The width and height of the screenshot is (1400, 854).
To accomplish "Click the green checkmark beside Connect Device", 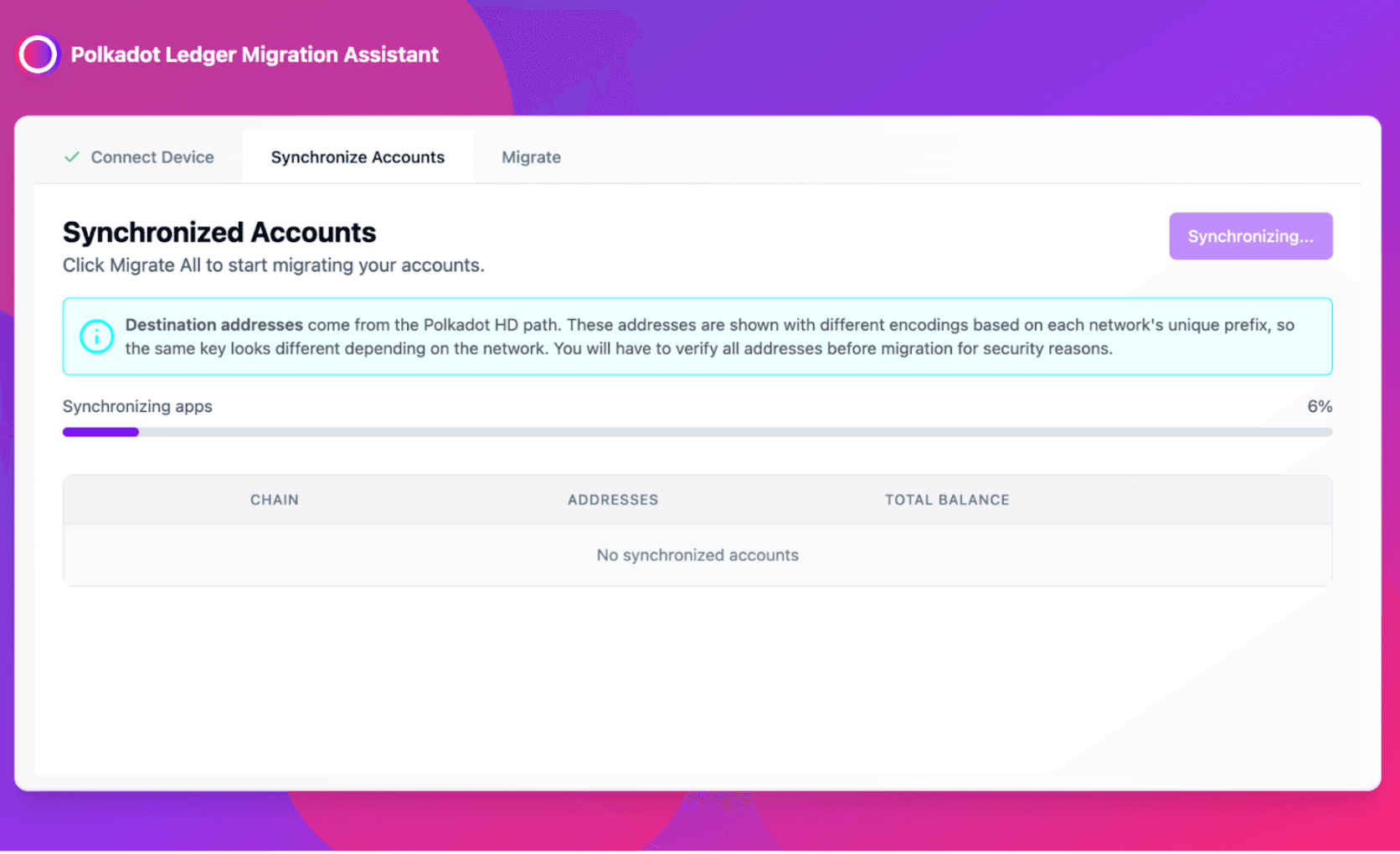I will point(72,157).
